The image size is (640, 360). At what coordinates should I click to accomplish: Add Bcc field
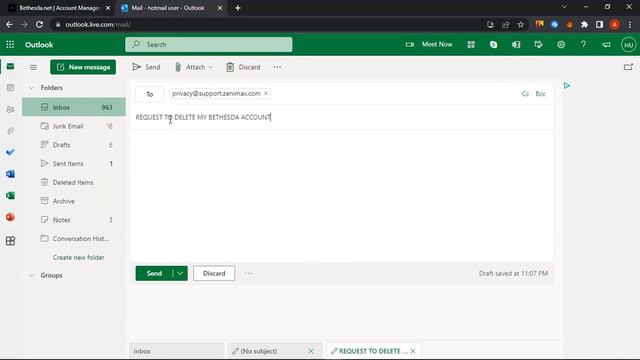[x=540, y=94]
